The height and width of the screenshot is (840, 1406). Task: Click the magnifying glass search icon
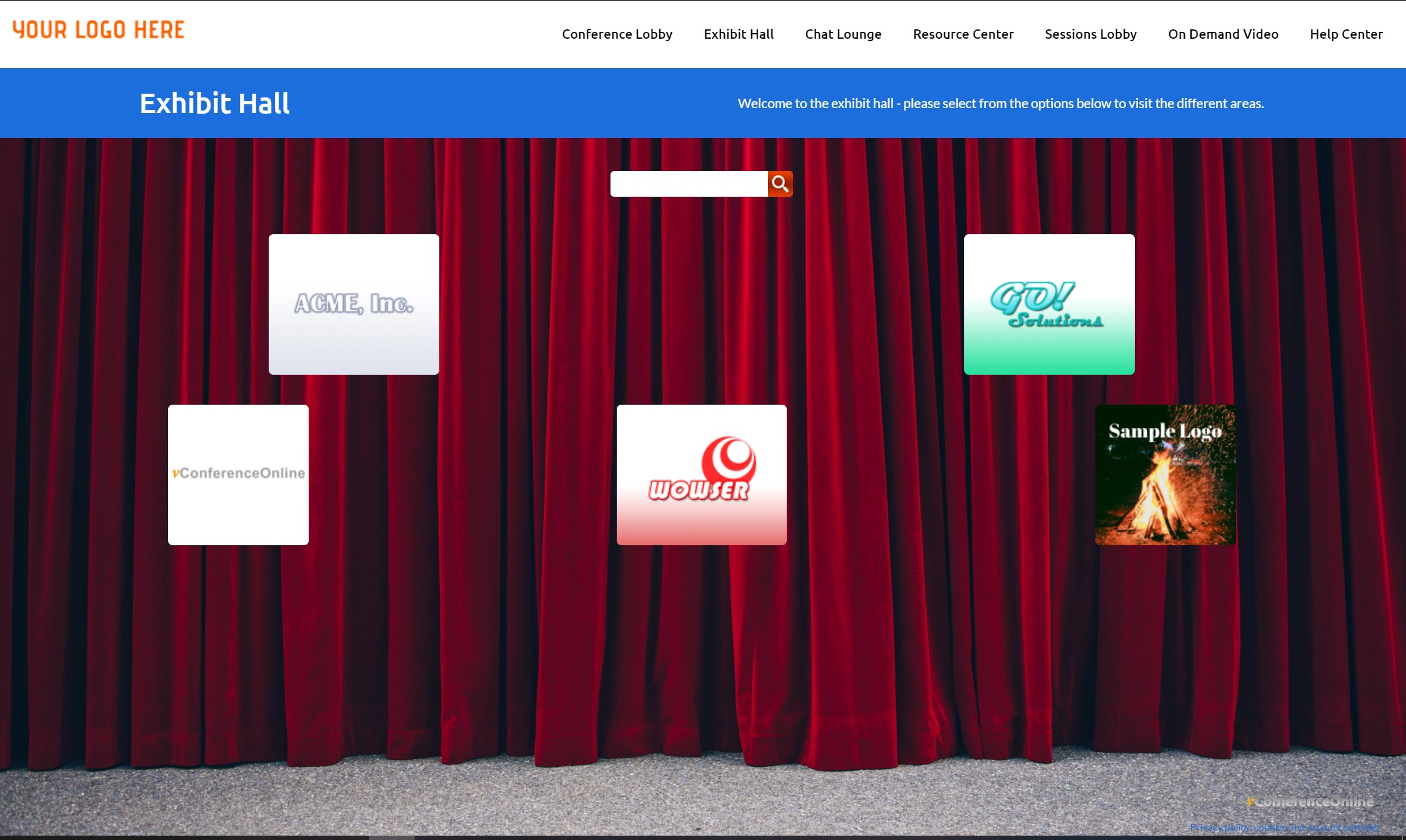tap(780, 184)
